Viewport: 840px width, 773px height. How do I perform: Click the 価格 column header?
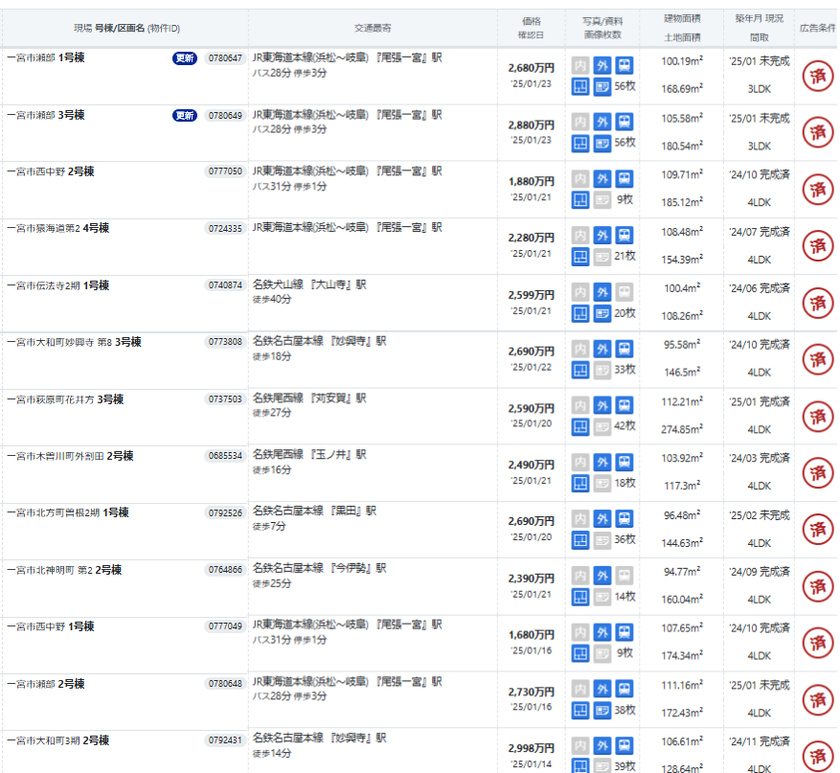pyautogui.click(x=531, y=21)
